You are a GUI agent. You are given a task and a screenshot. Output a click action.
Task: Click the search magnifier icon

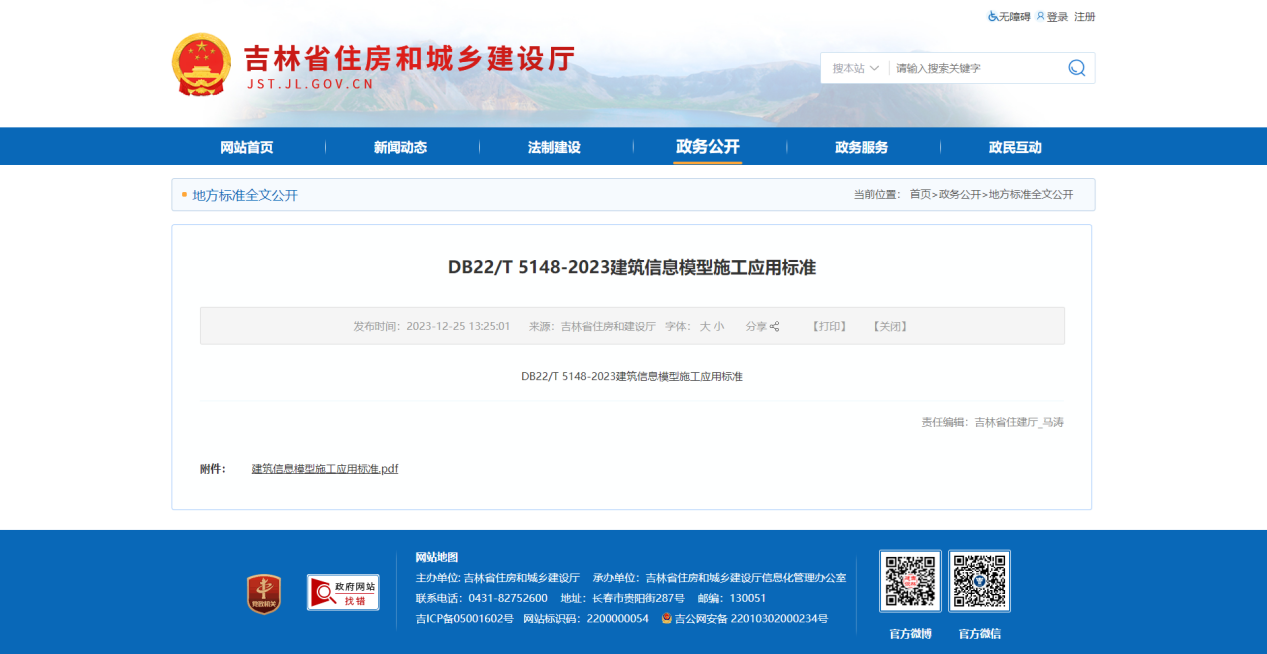(x=1076, y=68)
